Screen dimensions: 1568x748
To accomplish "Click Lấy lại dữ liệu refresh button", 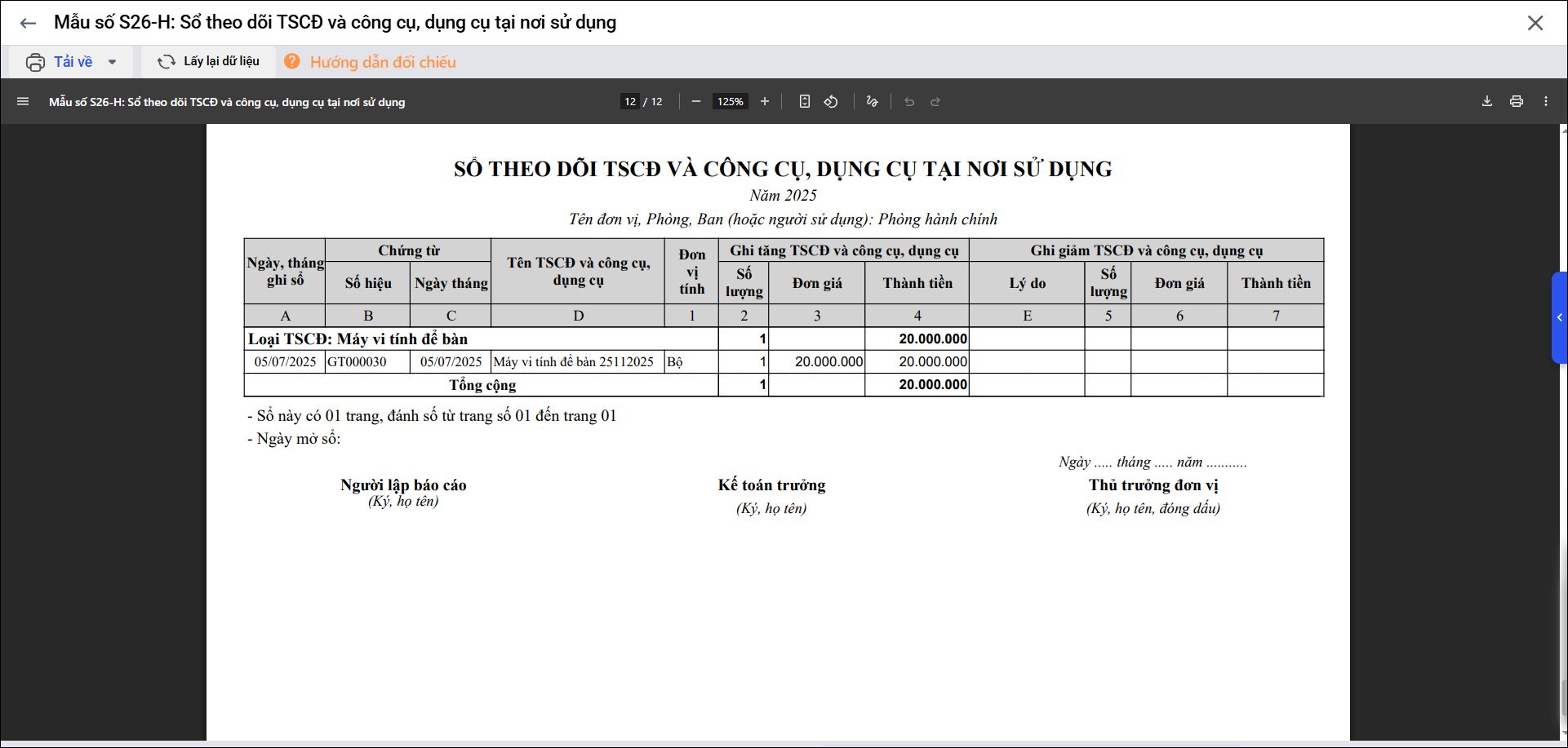I will click(x=209, y=62).
